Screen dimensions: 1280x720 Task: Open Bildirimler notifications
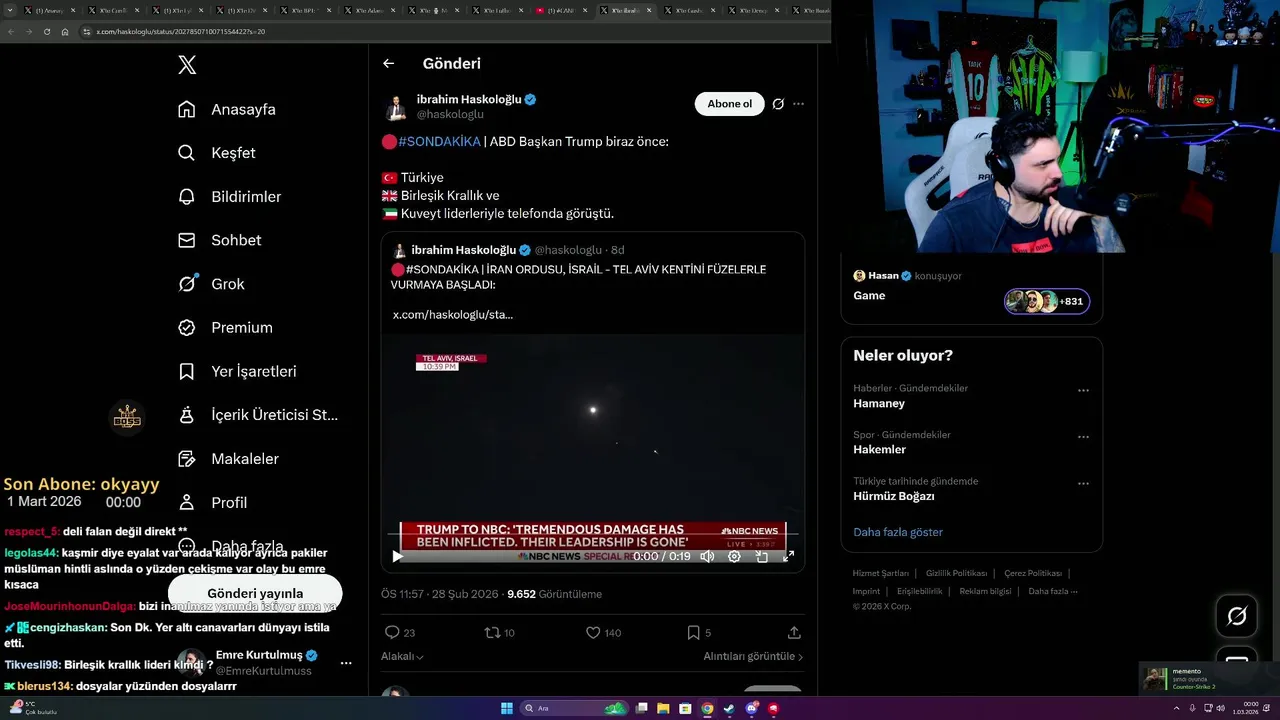tap(229, 197)
